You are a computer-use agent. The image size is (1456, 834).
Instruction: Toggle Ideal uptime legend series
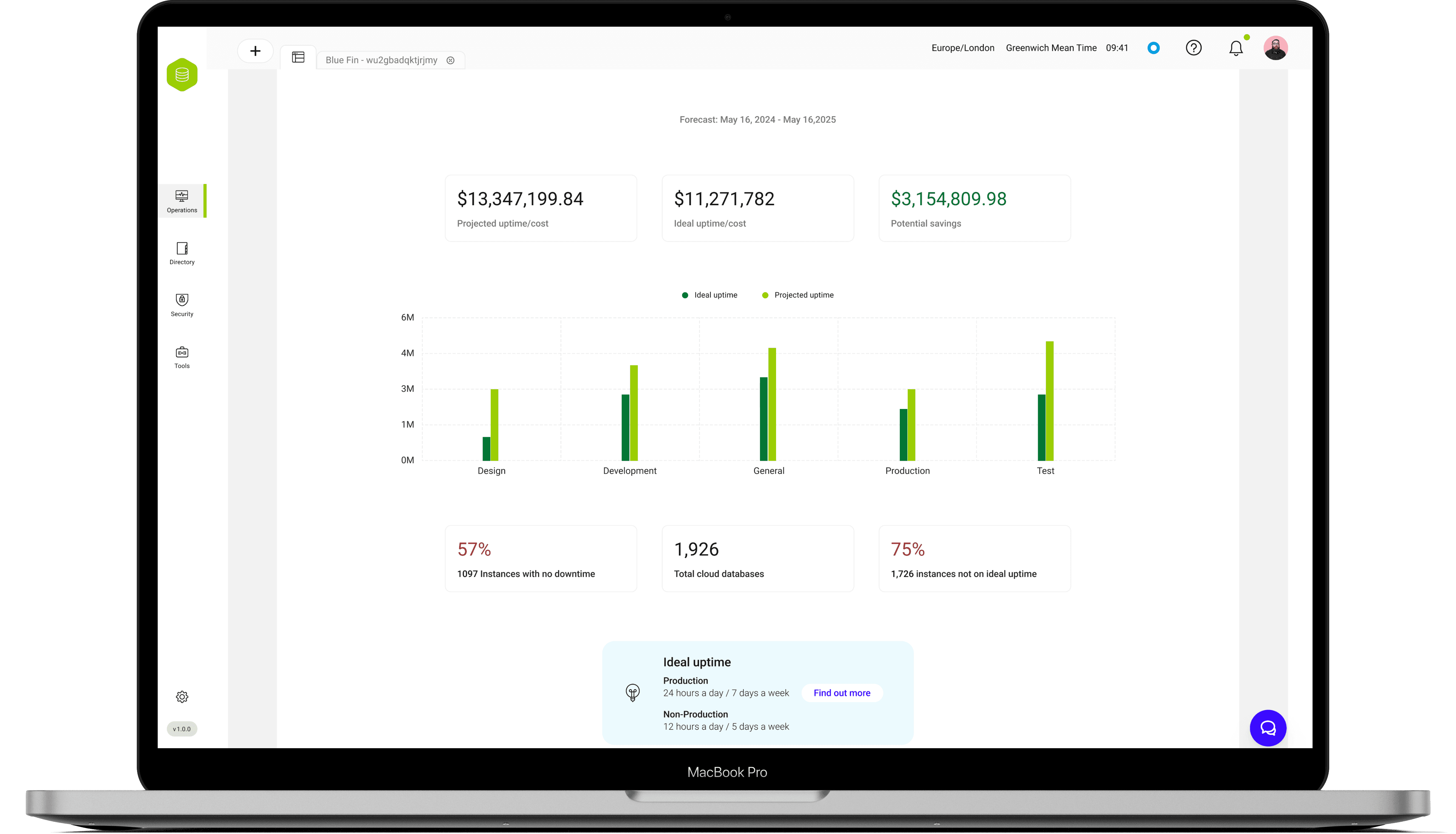pyautogui.click(x=709, y=295)
